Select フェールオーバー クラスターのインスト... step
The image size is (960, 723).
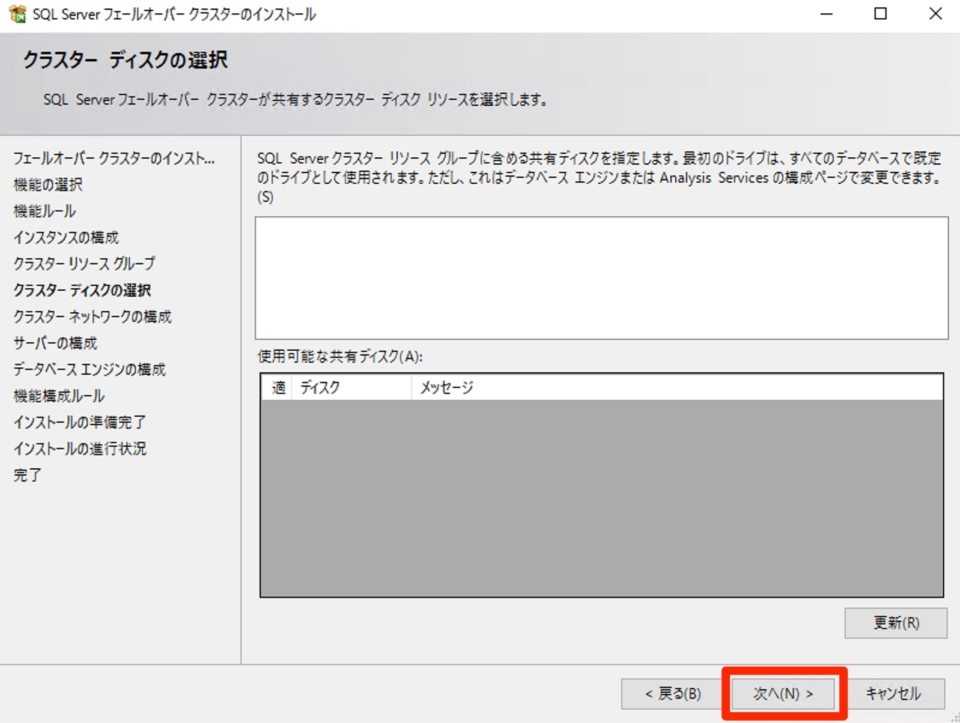[x=114, y=159]
